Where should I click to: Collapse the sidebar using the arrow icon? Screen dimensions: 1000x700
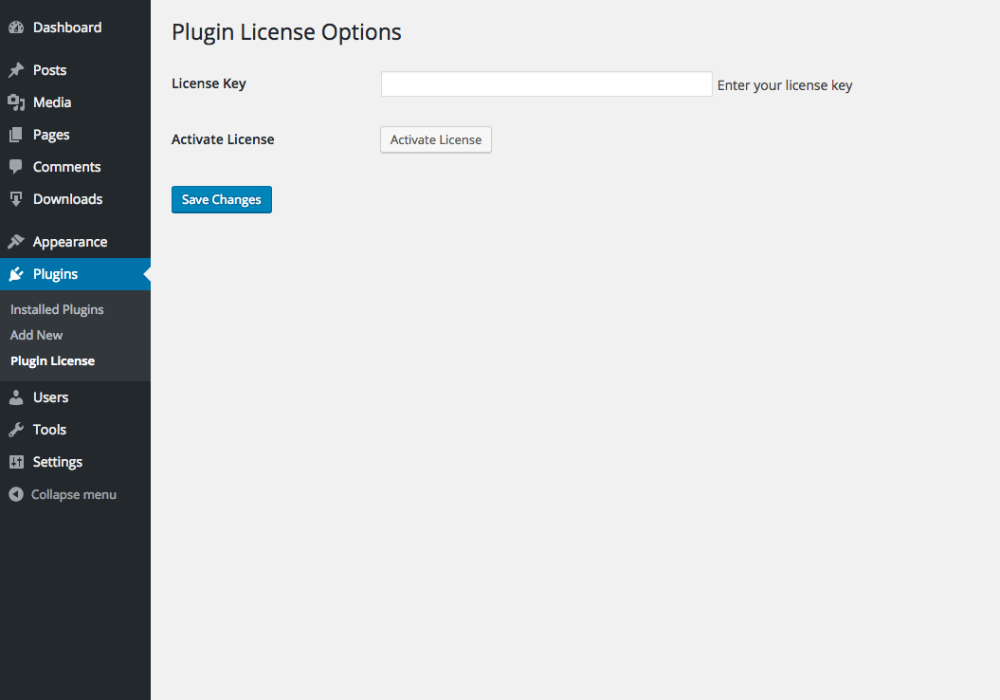click(16, 494)
